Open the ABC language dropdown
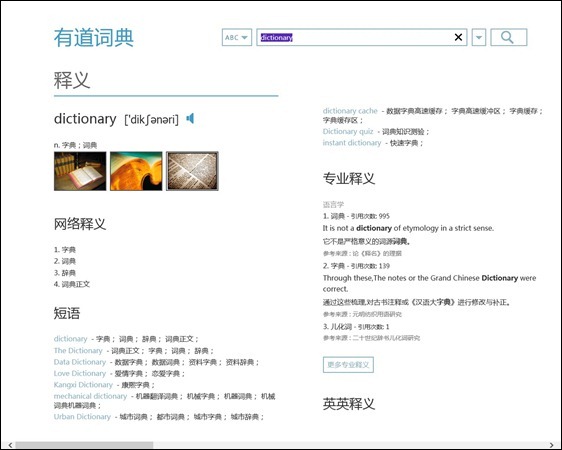The width and height of the screenshot is (562, 450). [x=237, y=37]
